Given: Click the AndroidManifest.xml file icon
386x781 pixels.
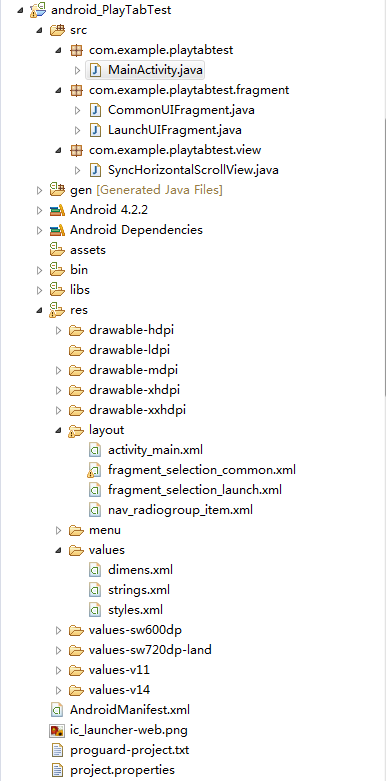Looking at the screenshot, I should click(x=57, y=710).
